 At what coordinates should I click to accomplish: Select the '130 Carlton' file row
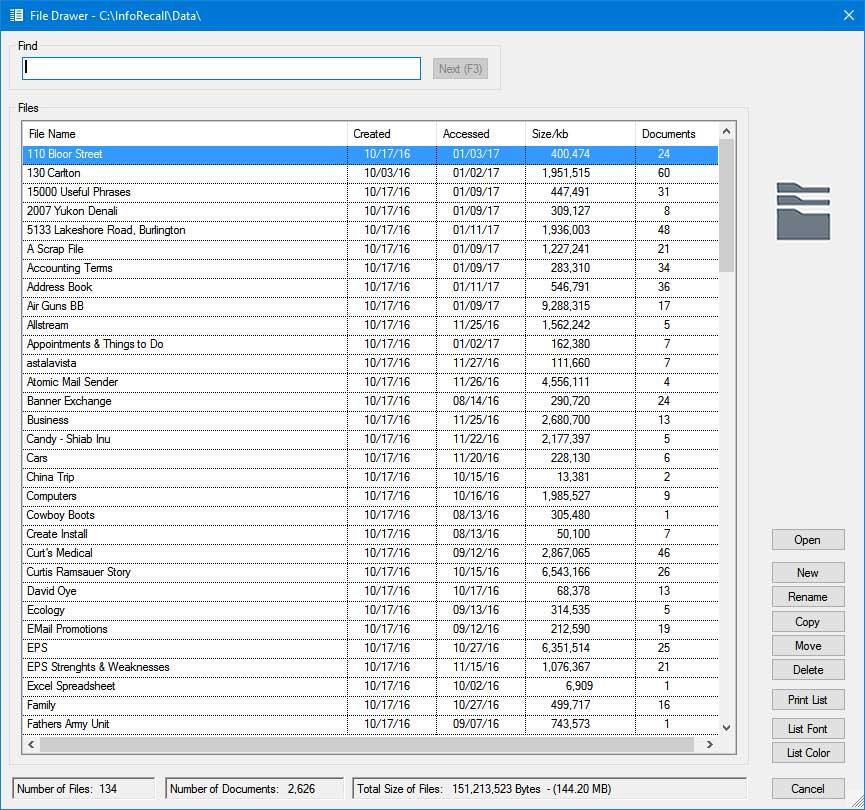click(370, 173)
